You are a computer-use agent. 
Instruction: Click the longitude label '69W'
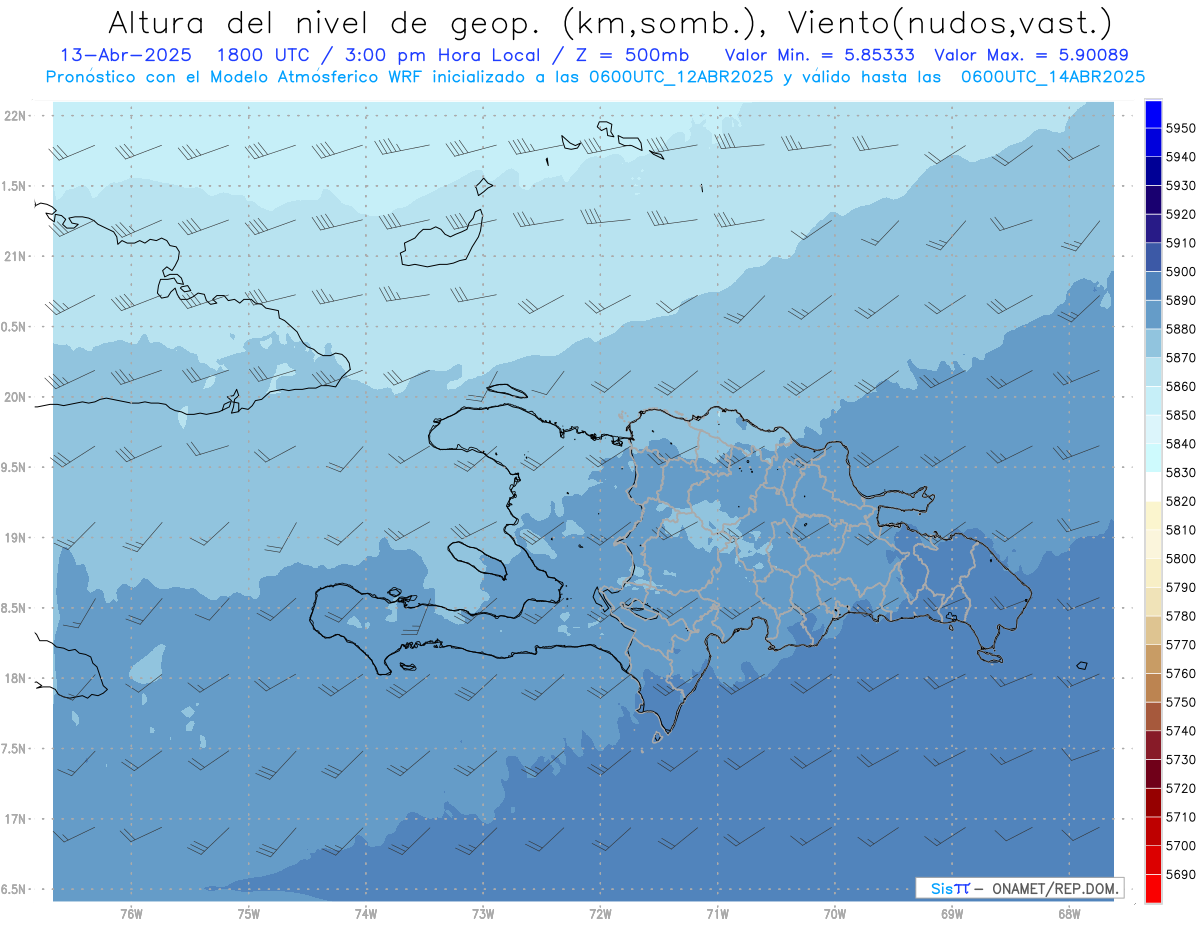coord(952,913)
